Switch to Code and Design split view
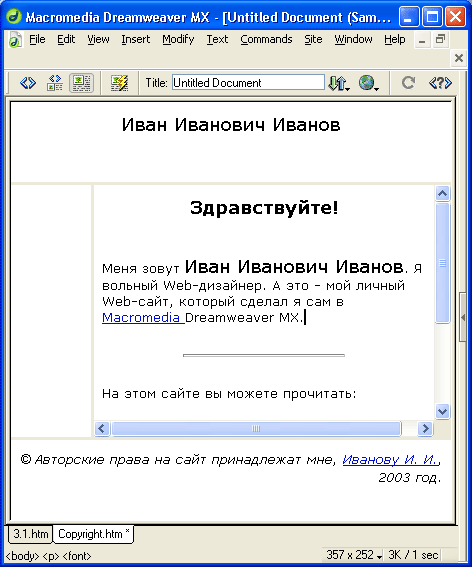This screenshot has height=567, width=472. point(55,83)
